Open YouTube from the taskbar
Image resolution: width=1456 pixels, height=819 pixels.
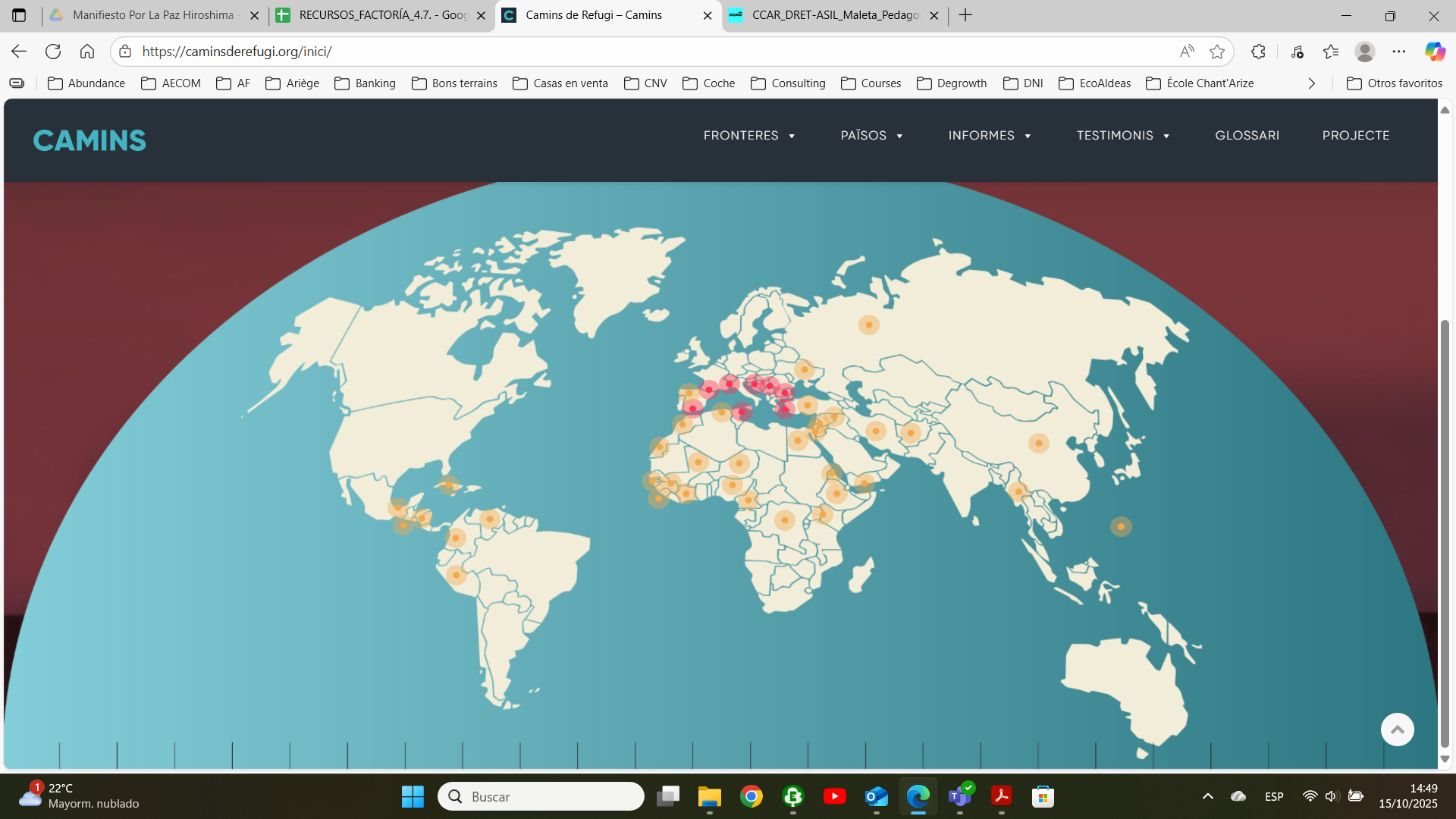click(834, 796)
